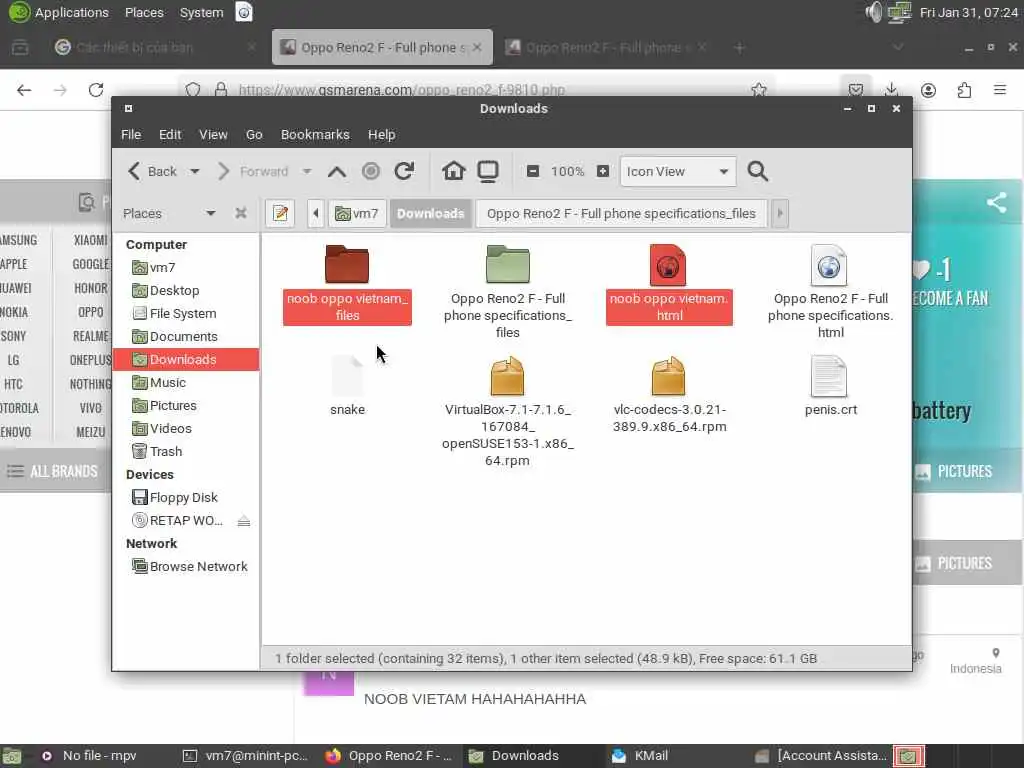
Task: Select the noob oppo vietnam_files folder icon
Action: coord(347,264)
